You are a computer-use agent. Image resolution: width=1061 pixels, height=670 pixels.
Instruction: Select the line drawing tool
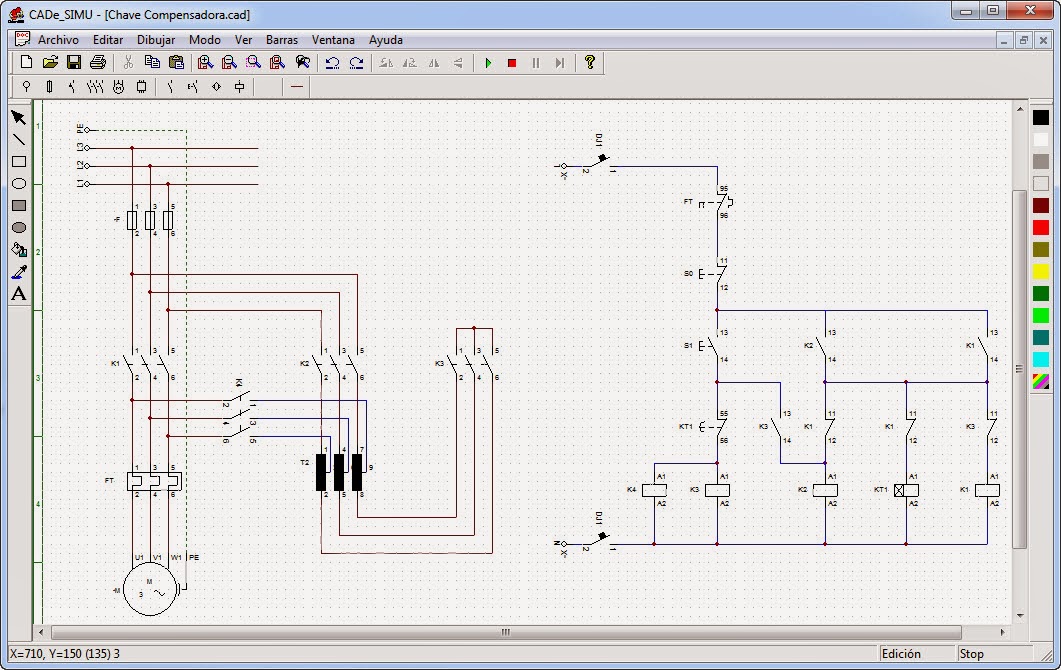coord(19,139)
